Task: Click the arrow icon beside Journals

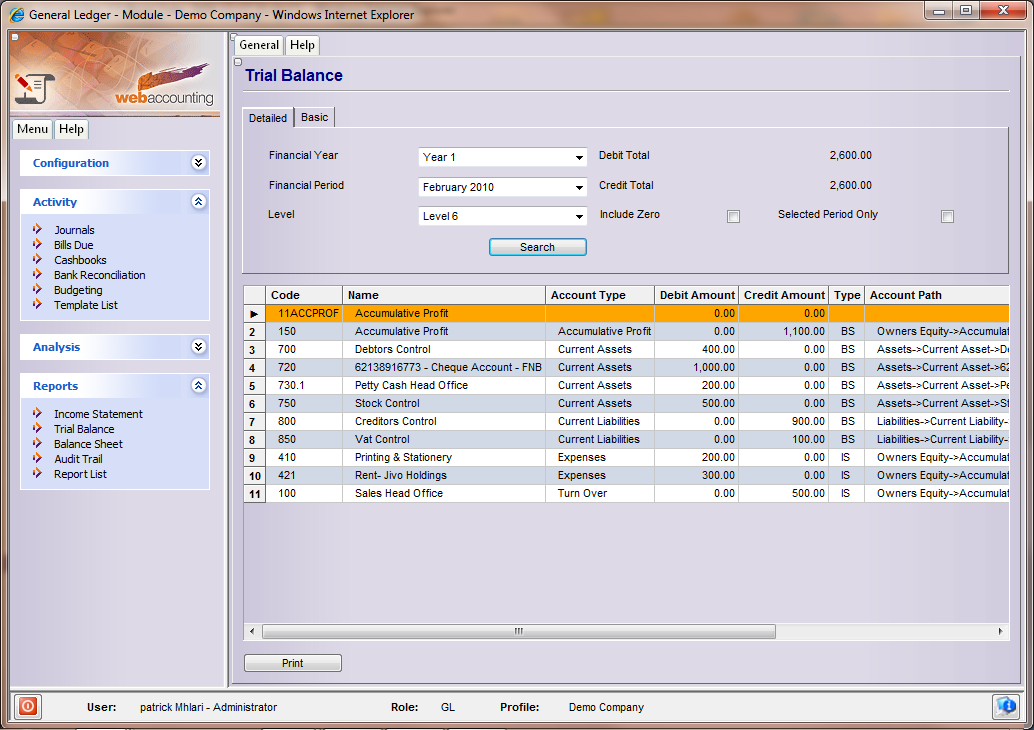Action: [38, 230]
